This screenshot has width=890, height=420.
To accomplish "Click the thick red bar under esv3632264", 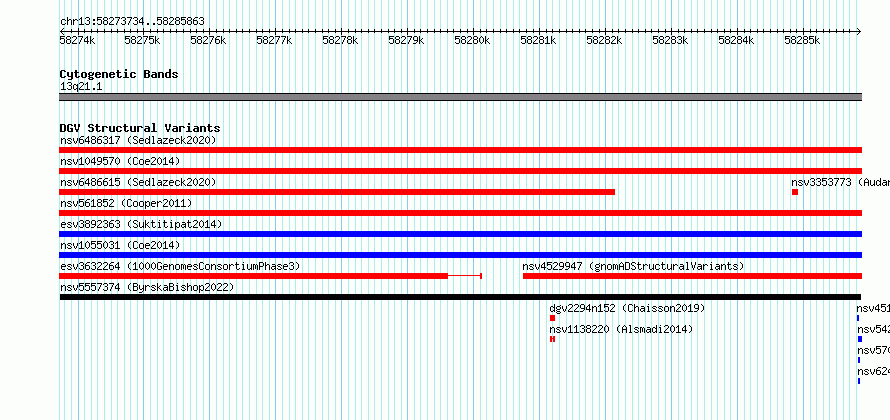I will (253, 276).
